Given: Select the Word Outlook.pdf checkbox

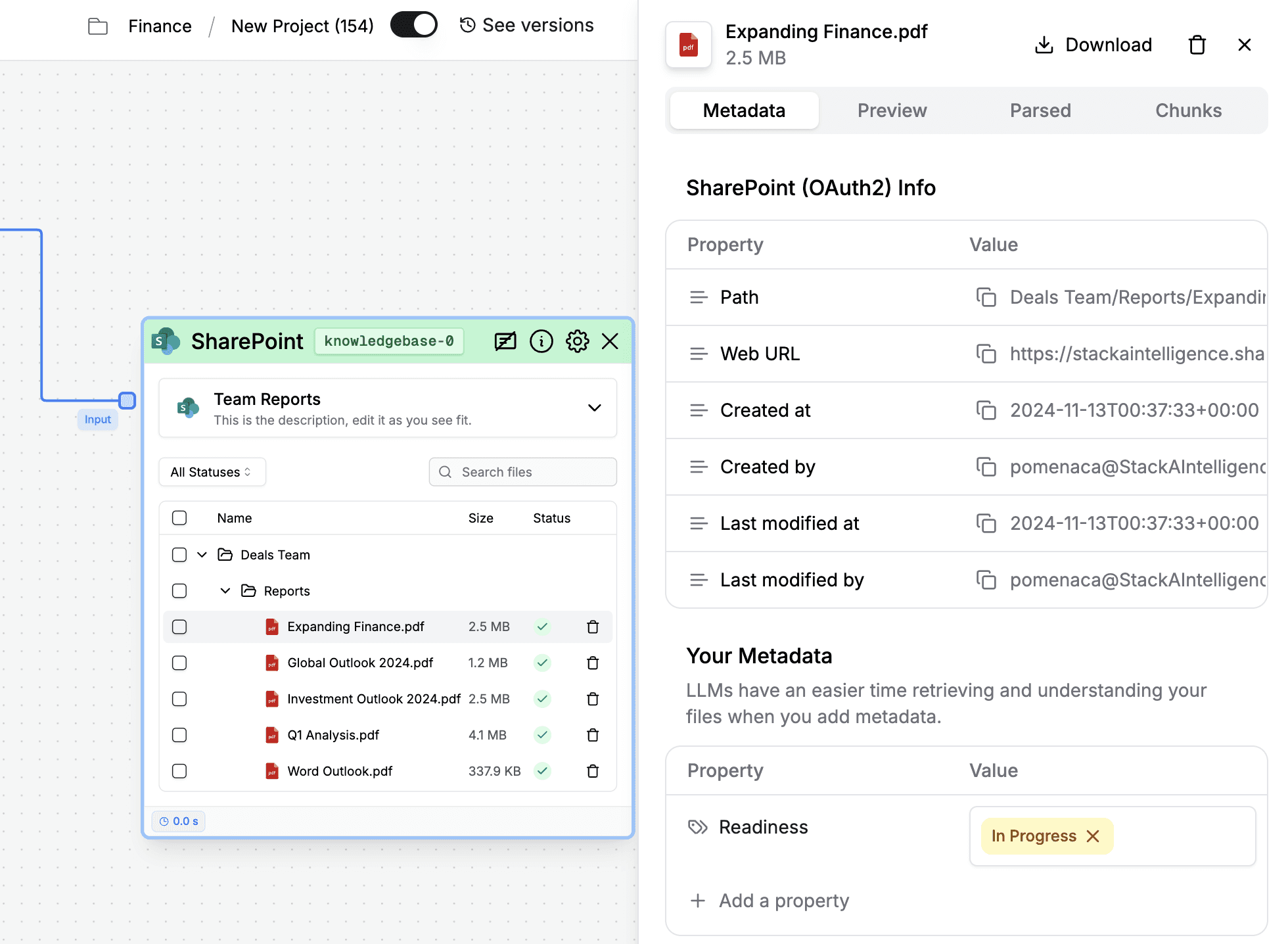Looking at the screenshot, I should [x=179, y=771].
